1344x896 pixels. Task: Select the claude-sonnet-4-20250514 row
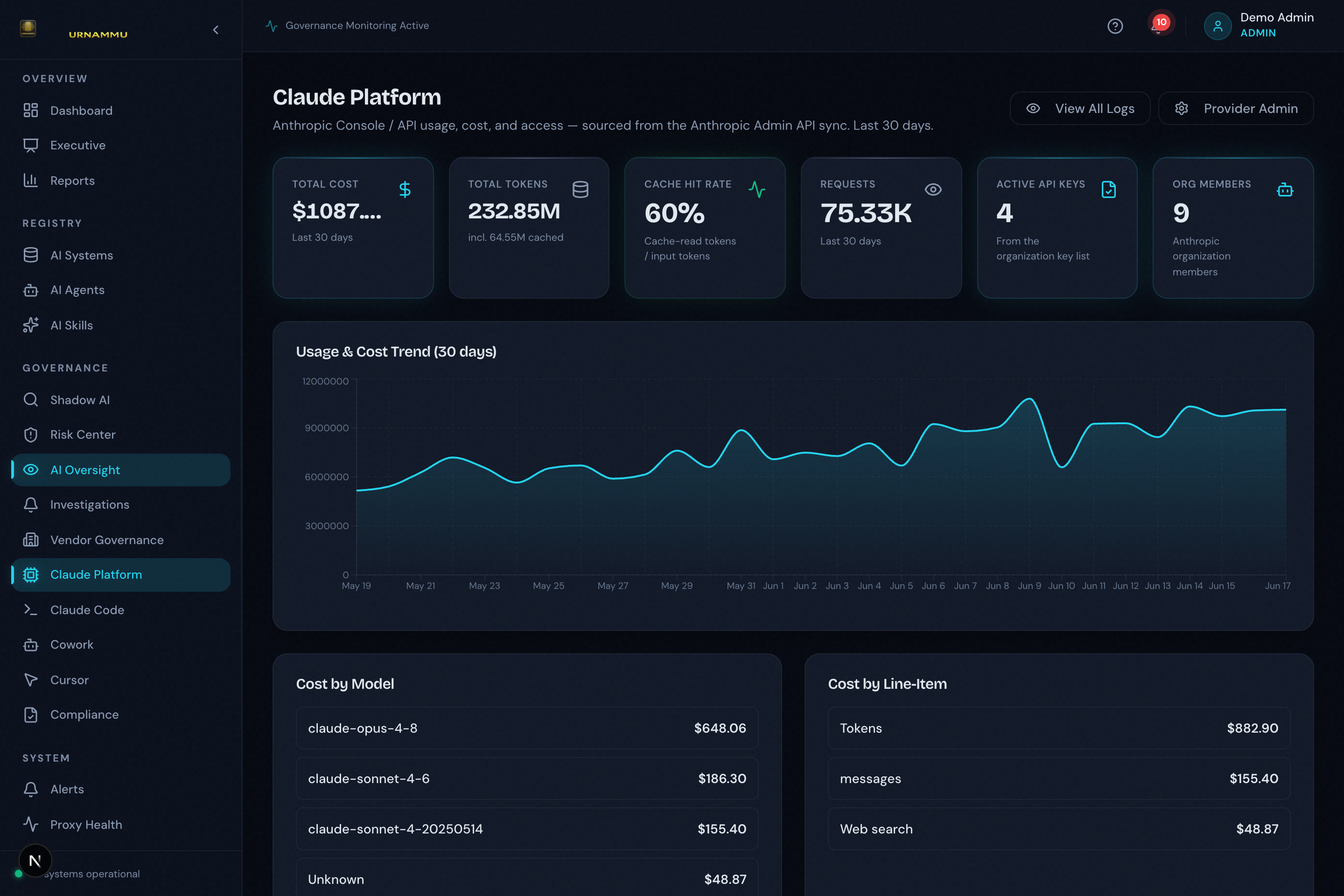(x=527, y=829)
